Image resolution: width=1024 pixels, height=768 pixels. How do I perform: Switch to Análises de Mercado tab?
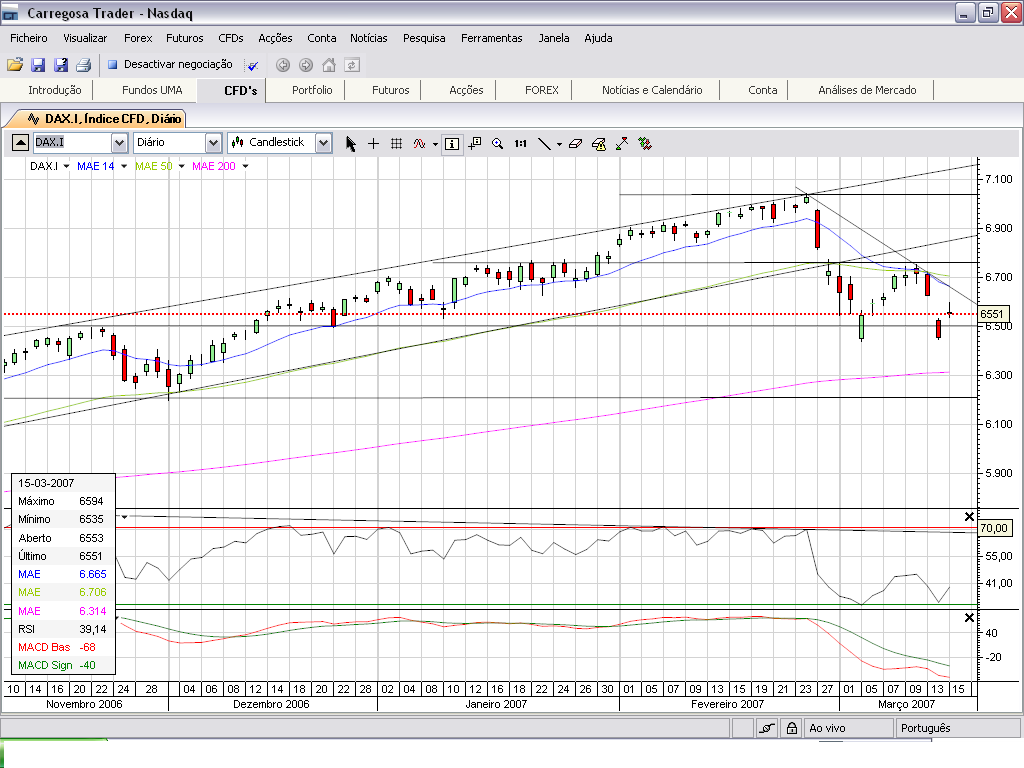tap(867, 90)
